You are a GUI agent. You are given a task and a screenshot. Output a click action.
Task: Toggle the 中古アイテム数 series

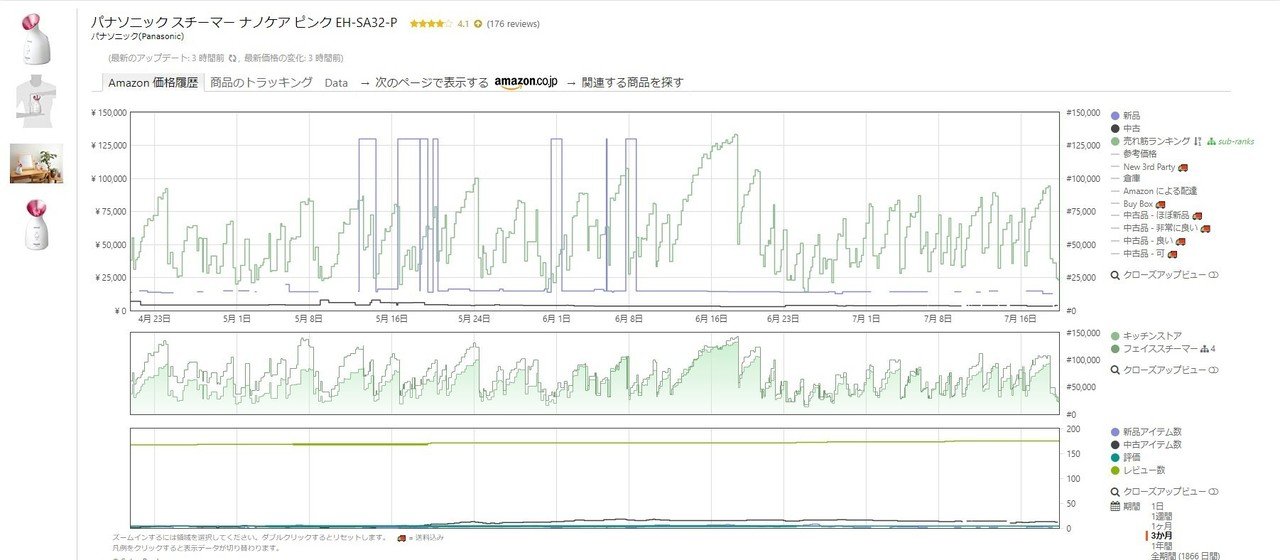[1146, 444]
